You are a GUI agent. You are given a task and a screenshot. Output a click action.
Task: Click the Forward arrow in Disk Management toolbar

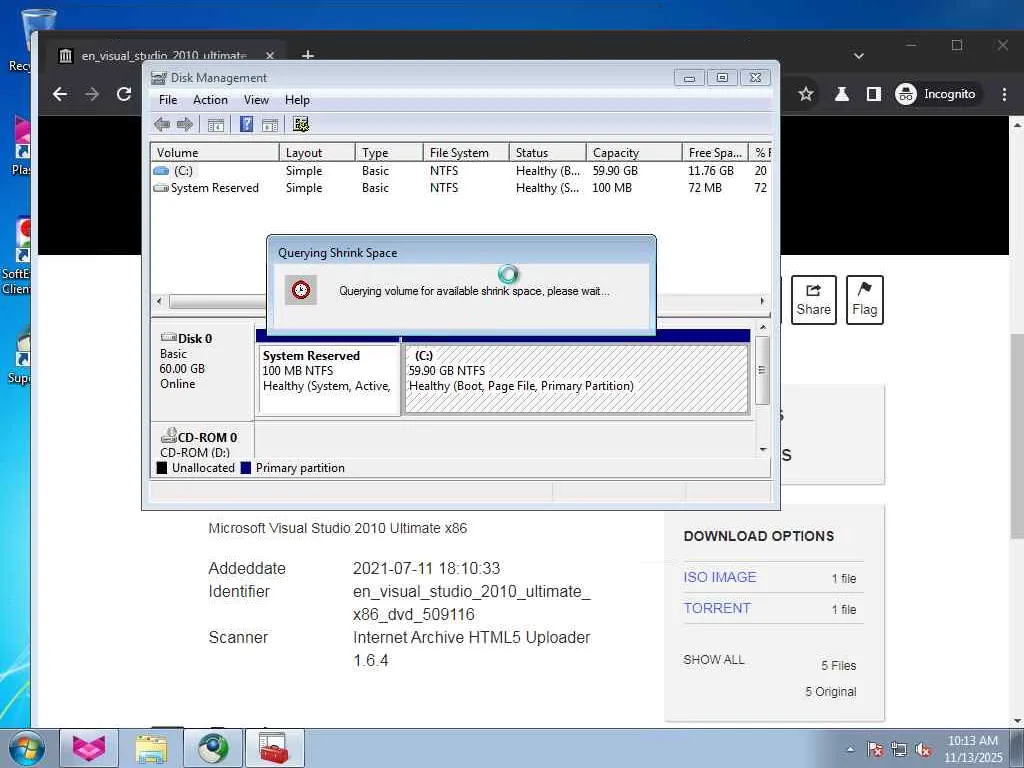click(185, 124)
